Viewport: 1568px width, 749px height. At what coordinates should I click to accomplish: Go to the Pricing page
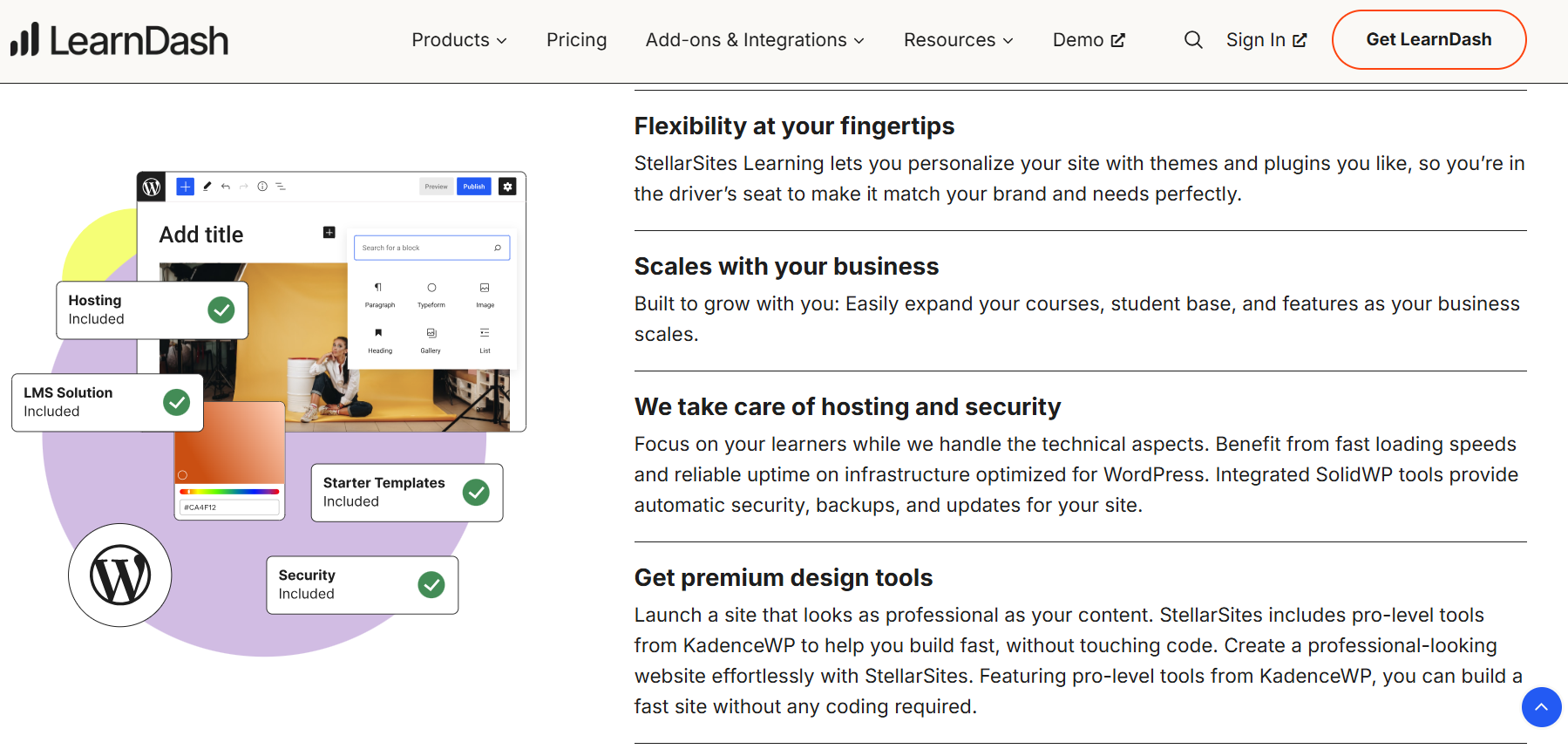click(576, 39)
